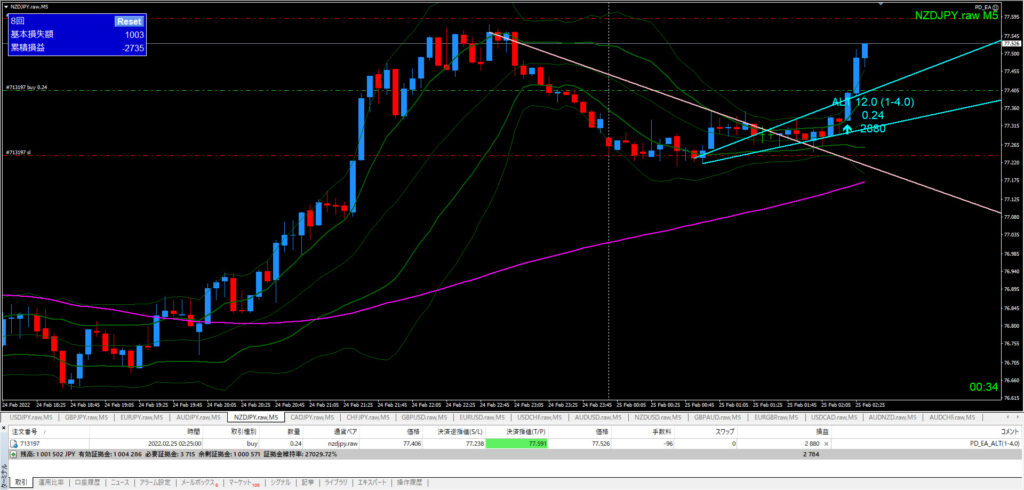Open the アラーム設定 terminal tab
The image size is (1024, 490).
[155, 483]
